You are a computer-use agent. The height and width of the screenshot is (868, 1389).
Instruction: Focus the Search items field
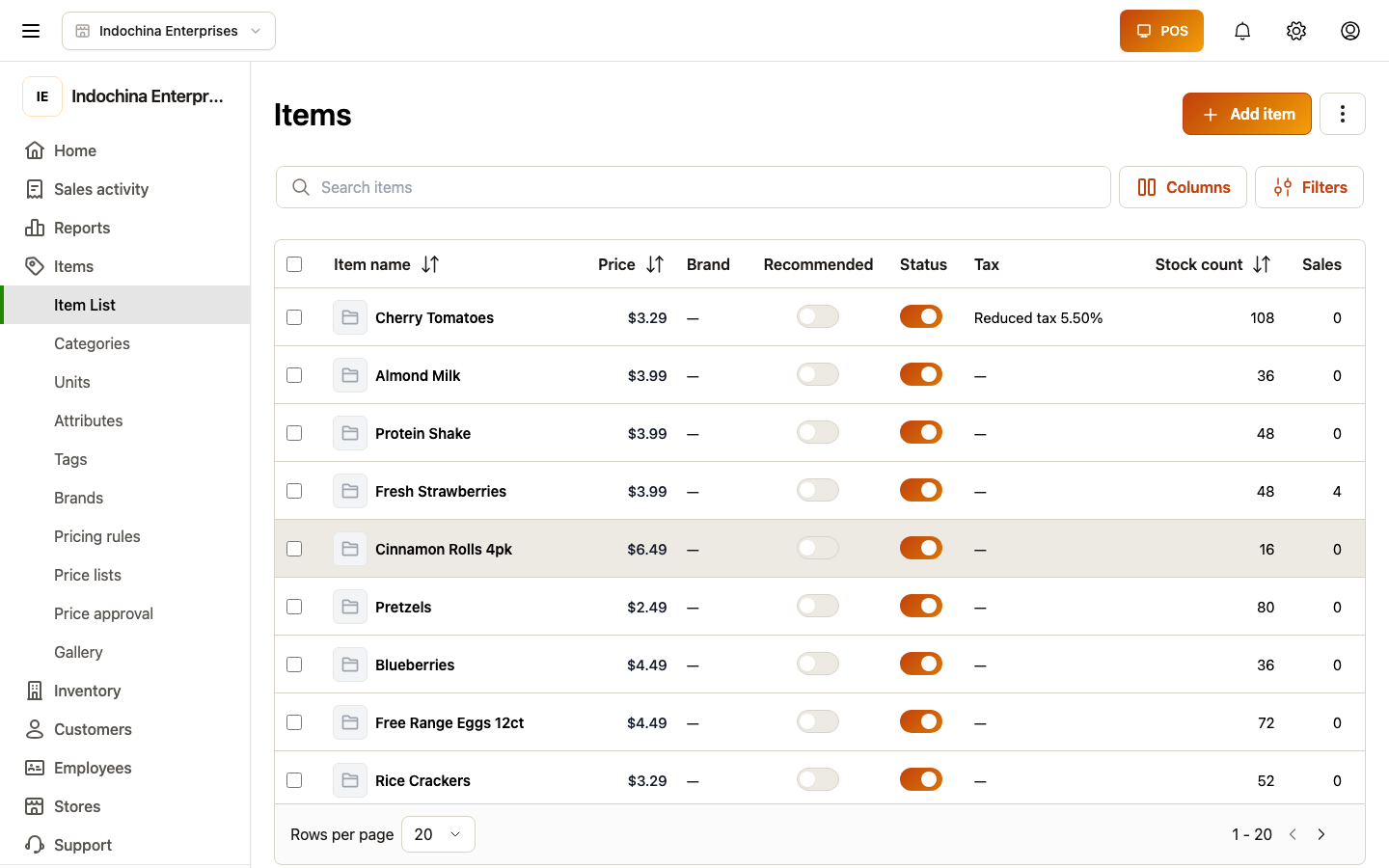[x=694, y=187]
